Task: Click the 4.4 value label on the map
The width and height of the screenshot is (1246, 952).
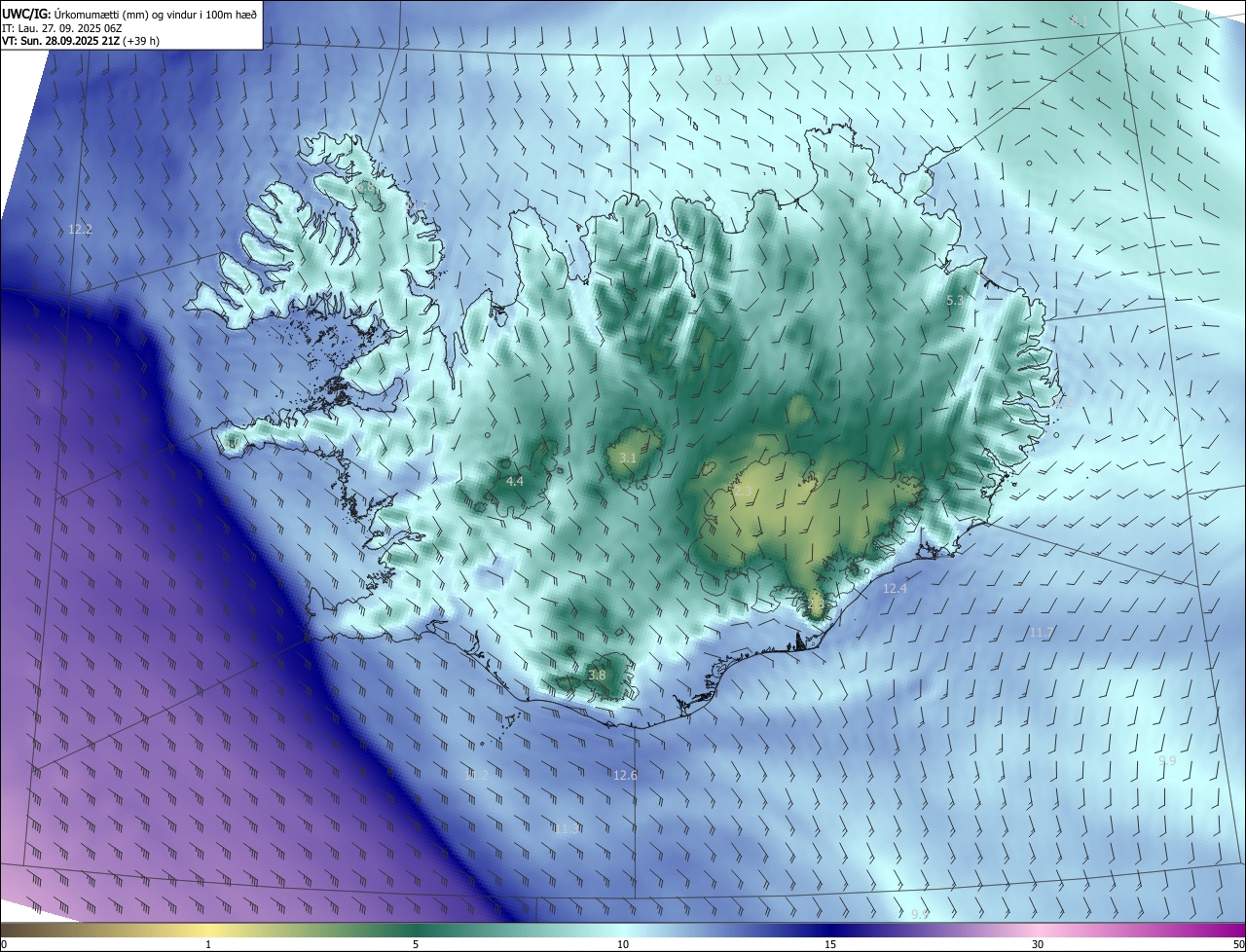Action: coord(515,481)
